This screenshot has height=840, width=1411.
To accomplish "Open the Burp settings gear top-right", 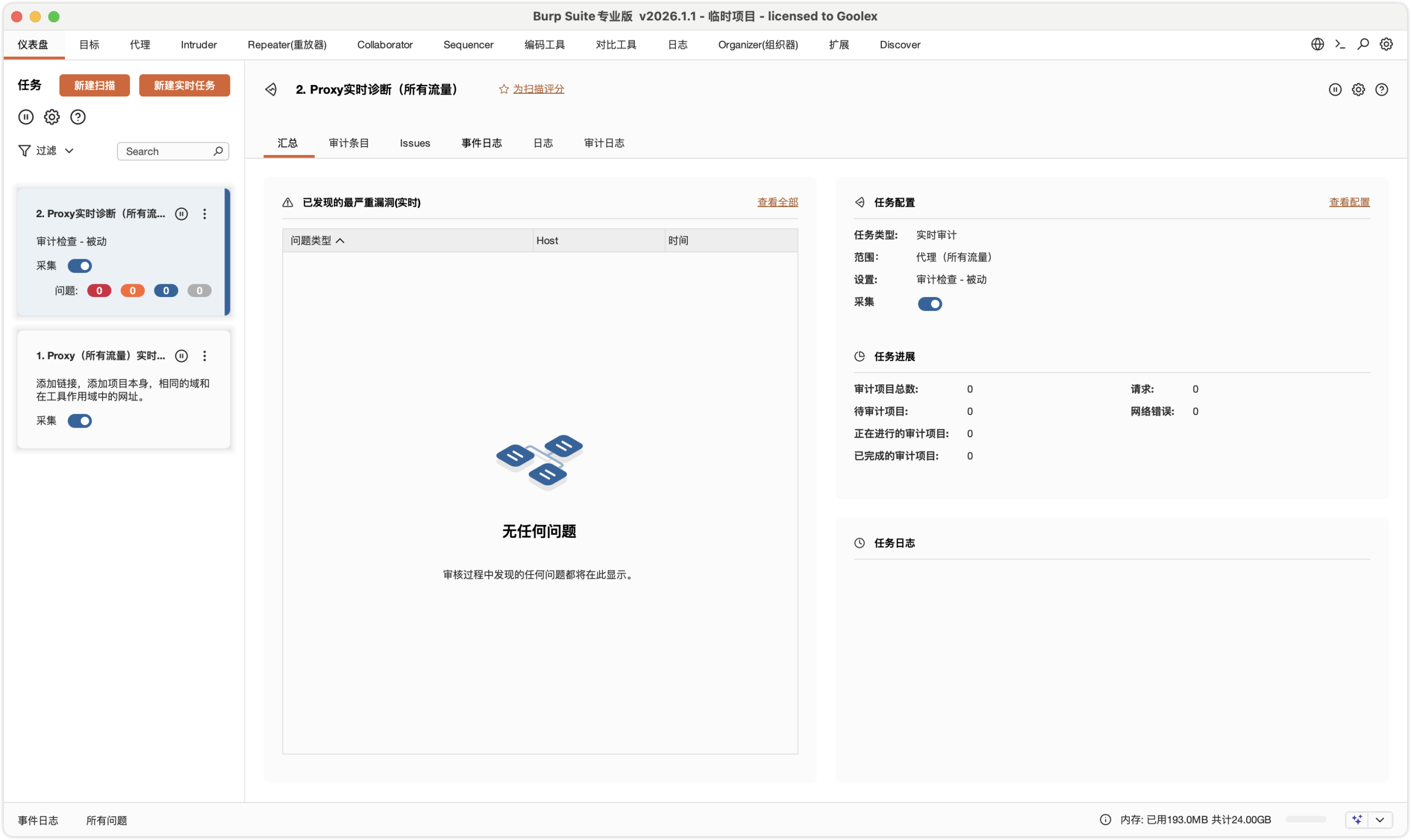I will 1386,44.
